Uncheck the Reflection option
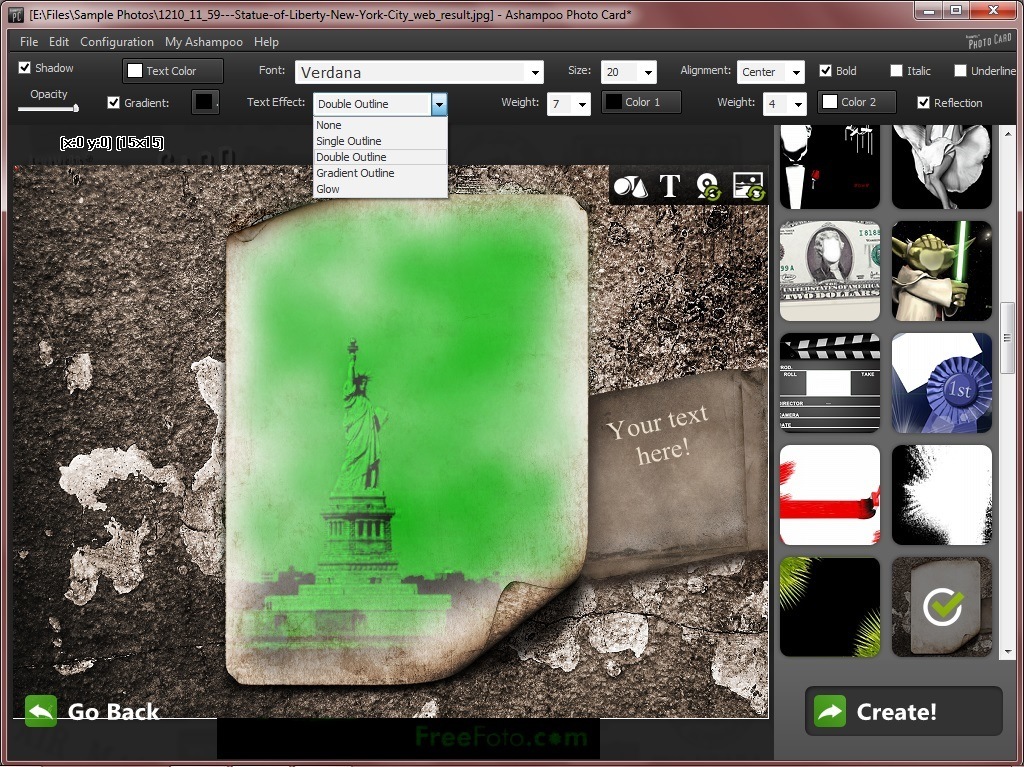Screen dimensions: 1024x767 (x=924, y=103)
